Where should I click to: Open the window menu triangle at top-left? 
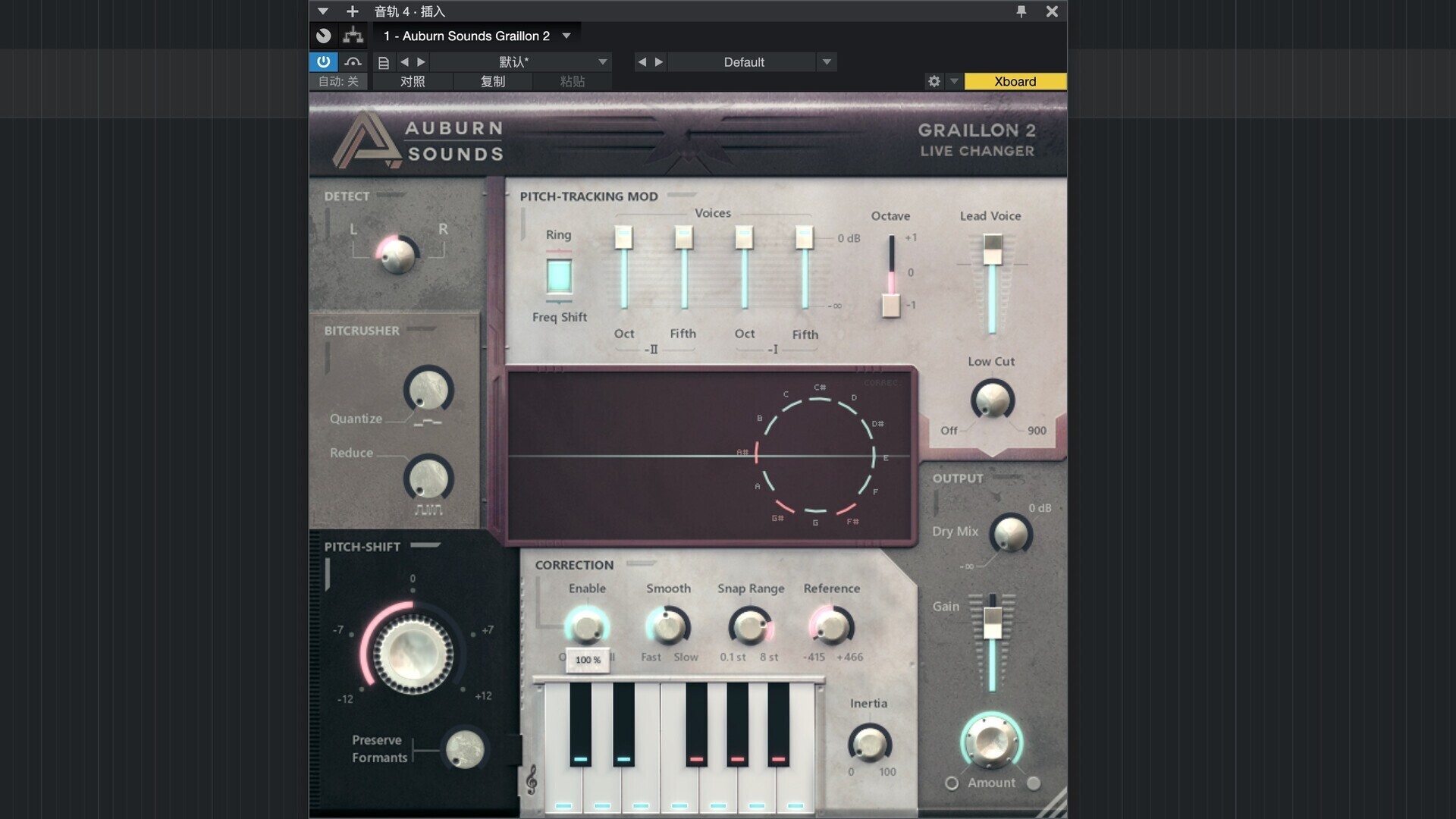[x=323, y=11]
